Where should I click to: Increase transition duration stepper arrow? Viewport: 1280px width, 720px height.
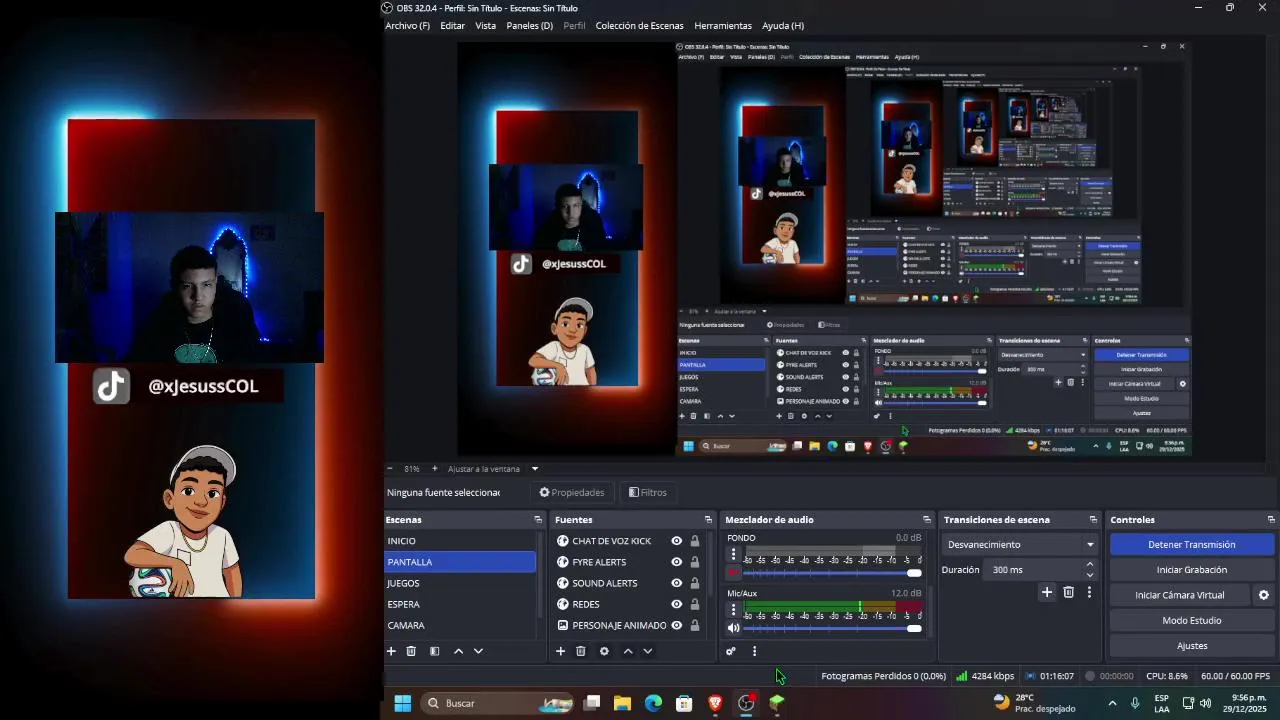click(1090, 564)
